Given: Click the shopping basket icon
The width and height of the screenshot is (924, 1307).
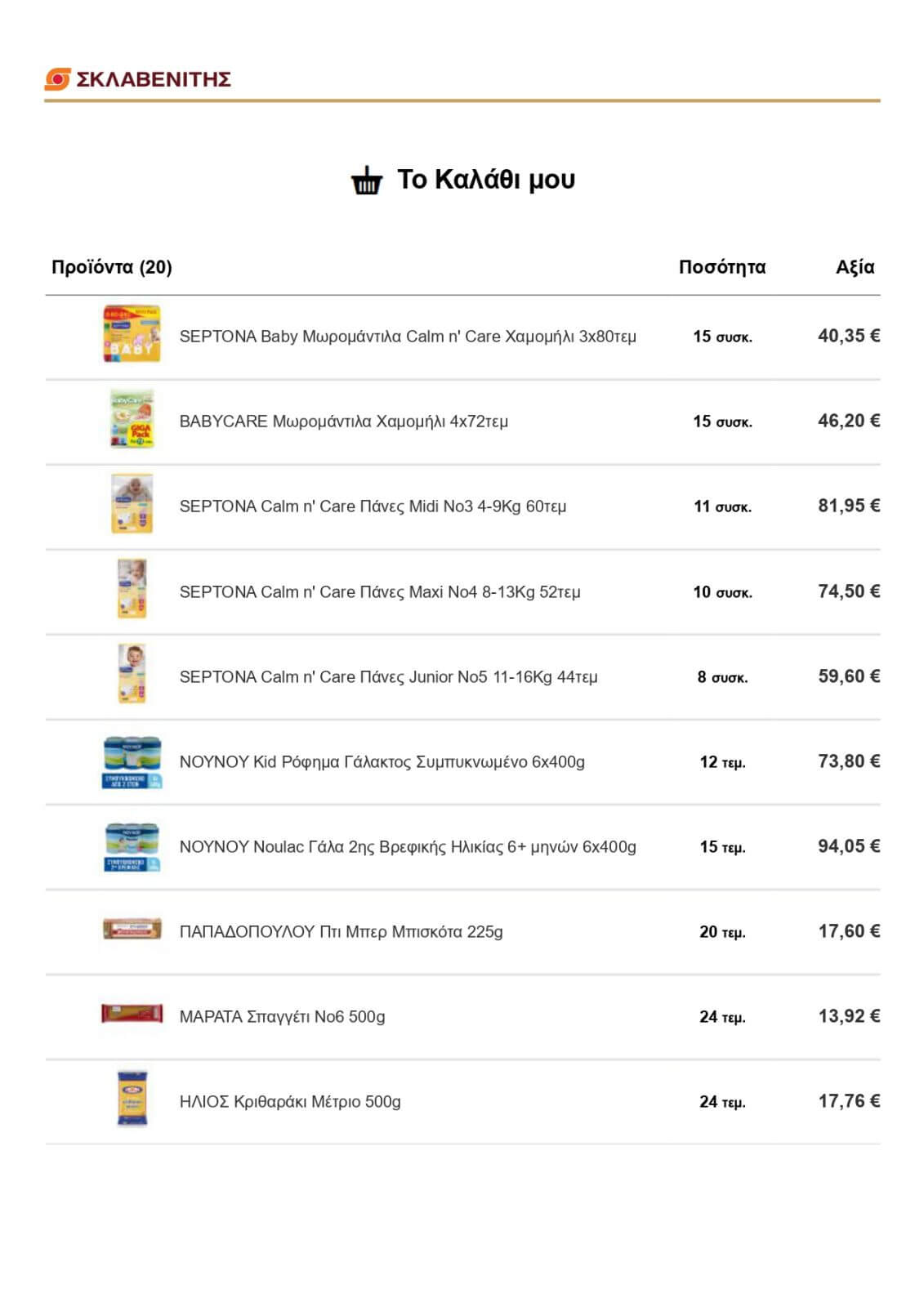Looking at the screenshot, I should tap(367, 181).
